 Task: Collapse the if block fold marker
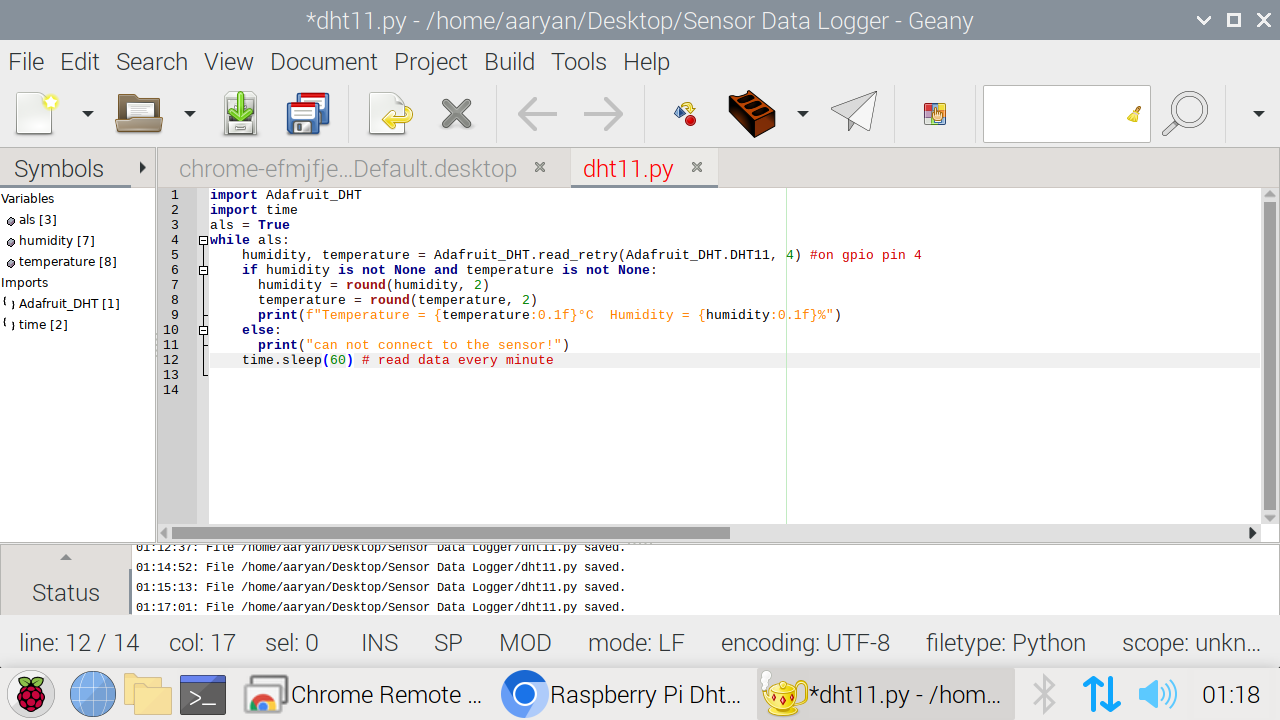(203, 270)
